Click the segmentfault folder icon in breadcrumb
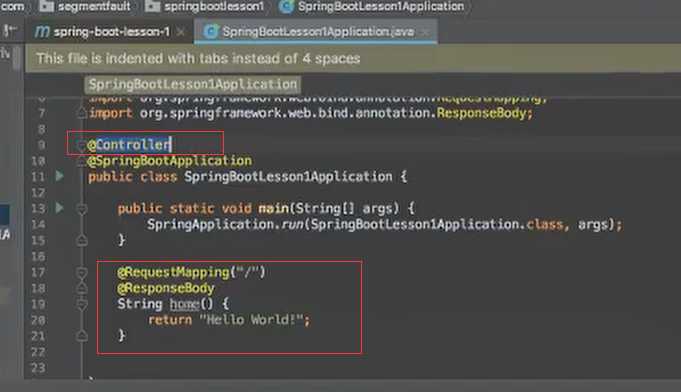The width and height of the screenshot is (681, 392). [46, 6]
